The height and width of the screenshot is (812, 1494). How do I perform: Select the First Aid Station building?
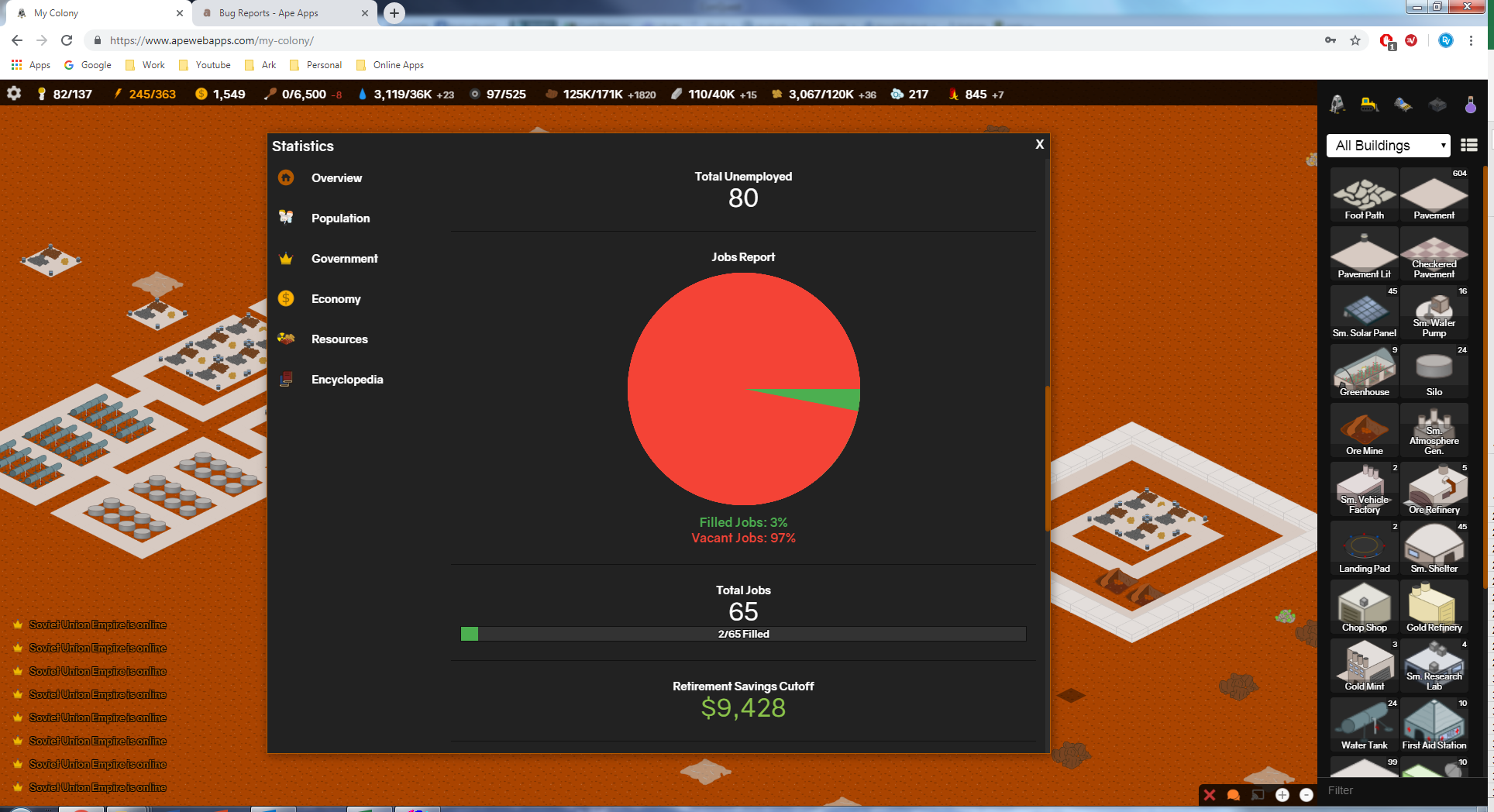pyautogui.click(x=1434, y=725)
